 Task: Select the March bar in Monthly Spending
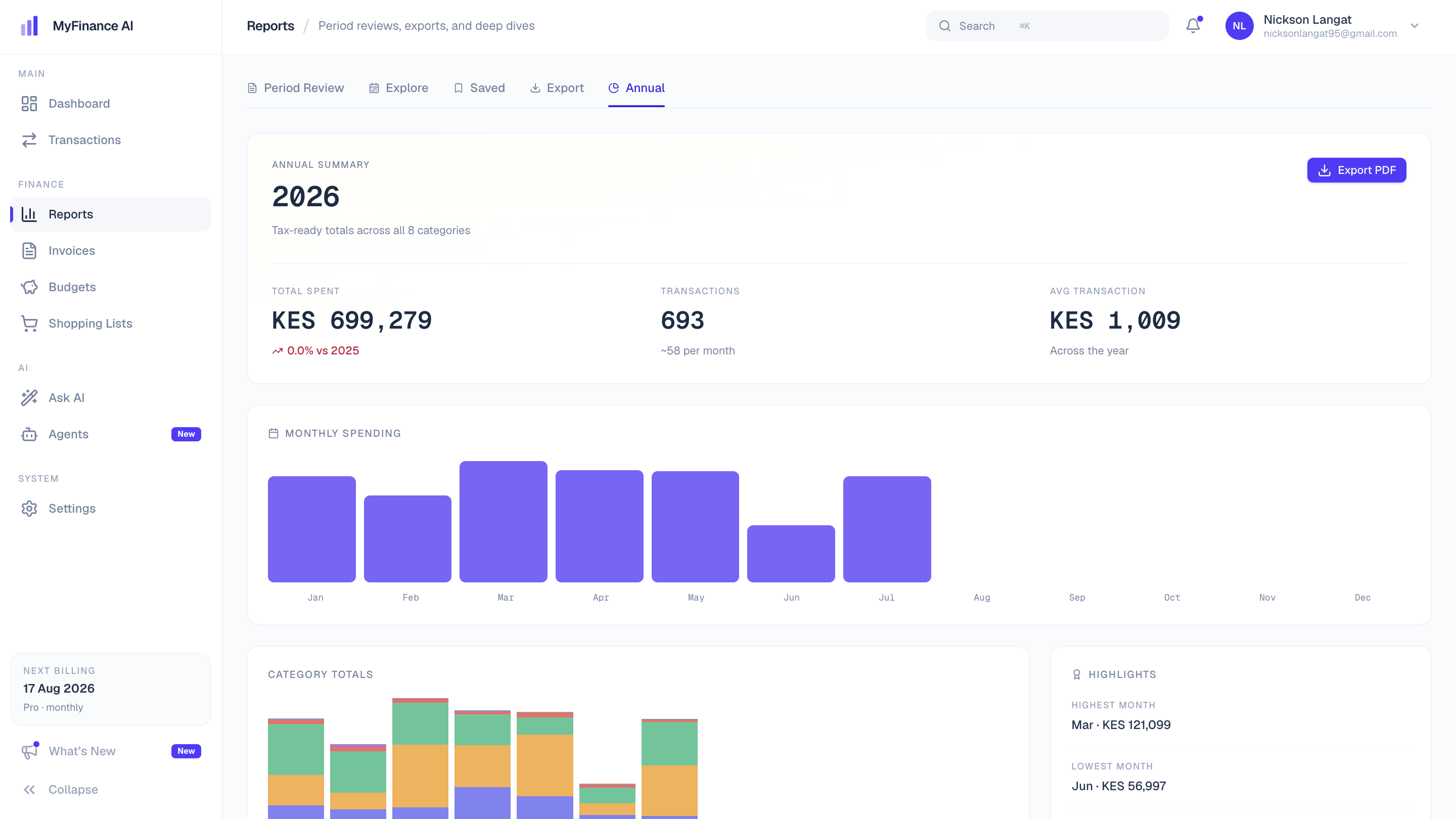pyautogui.click(x=503, y=522)
